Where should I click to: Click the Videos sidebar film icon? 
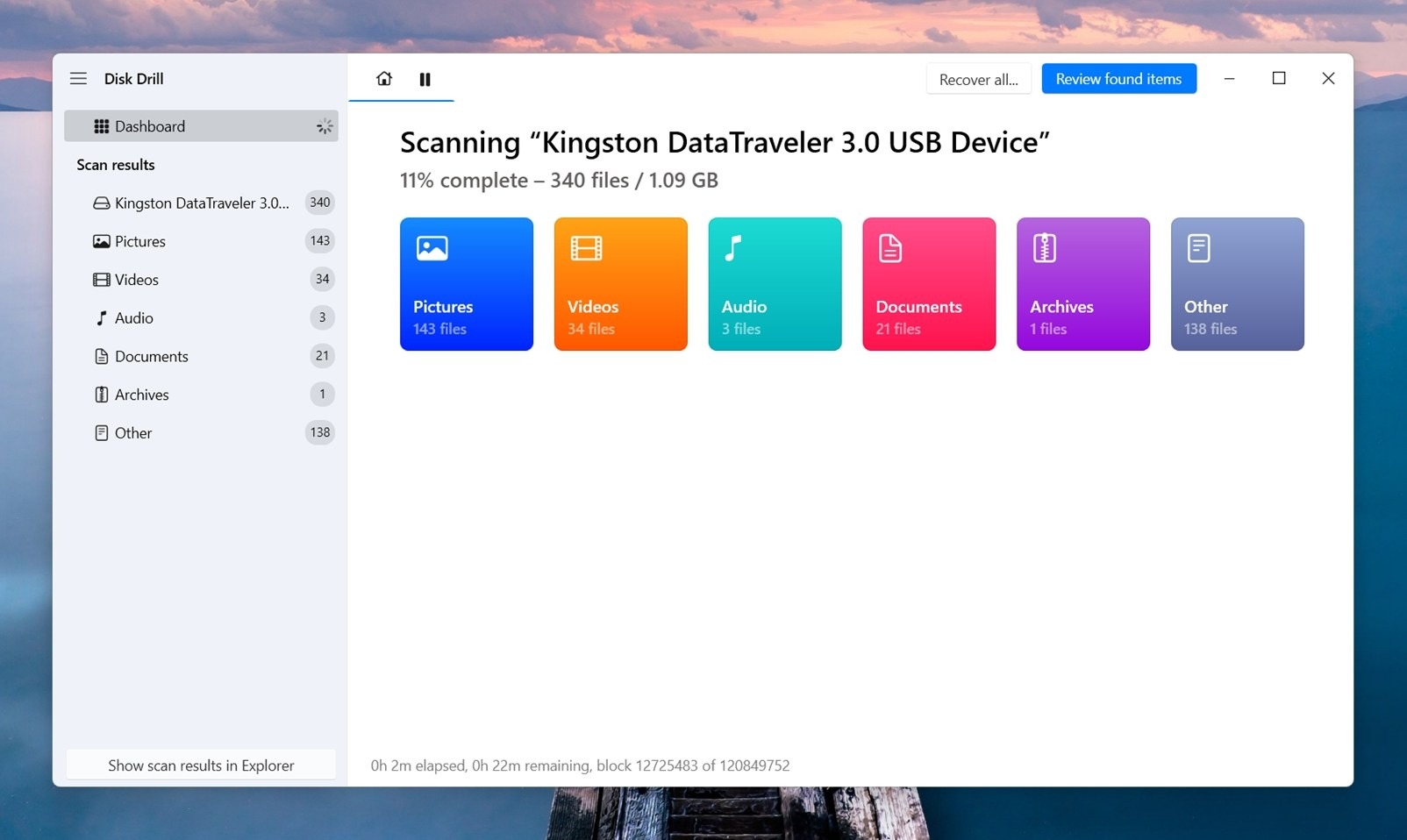pos(102,280)
